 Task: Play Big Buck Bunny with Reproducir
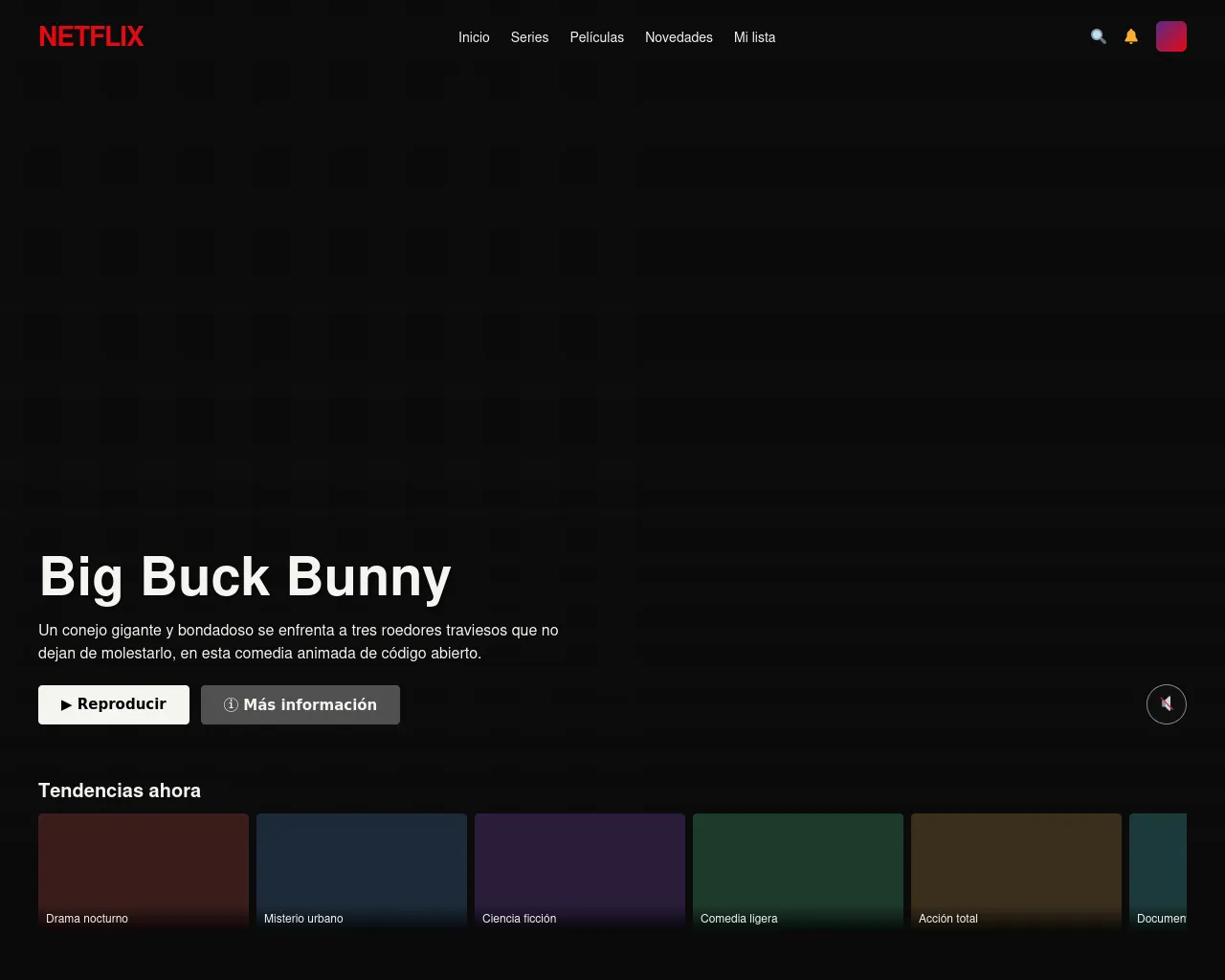tap(114, 704)
